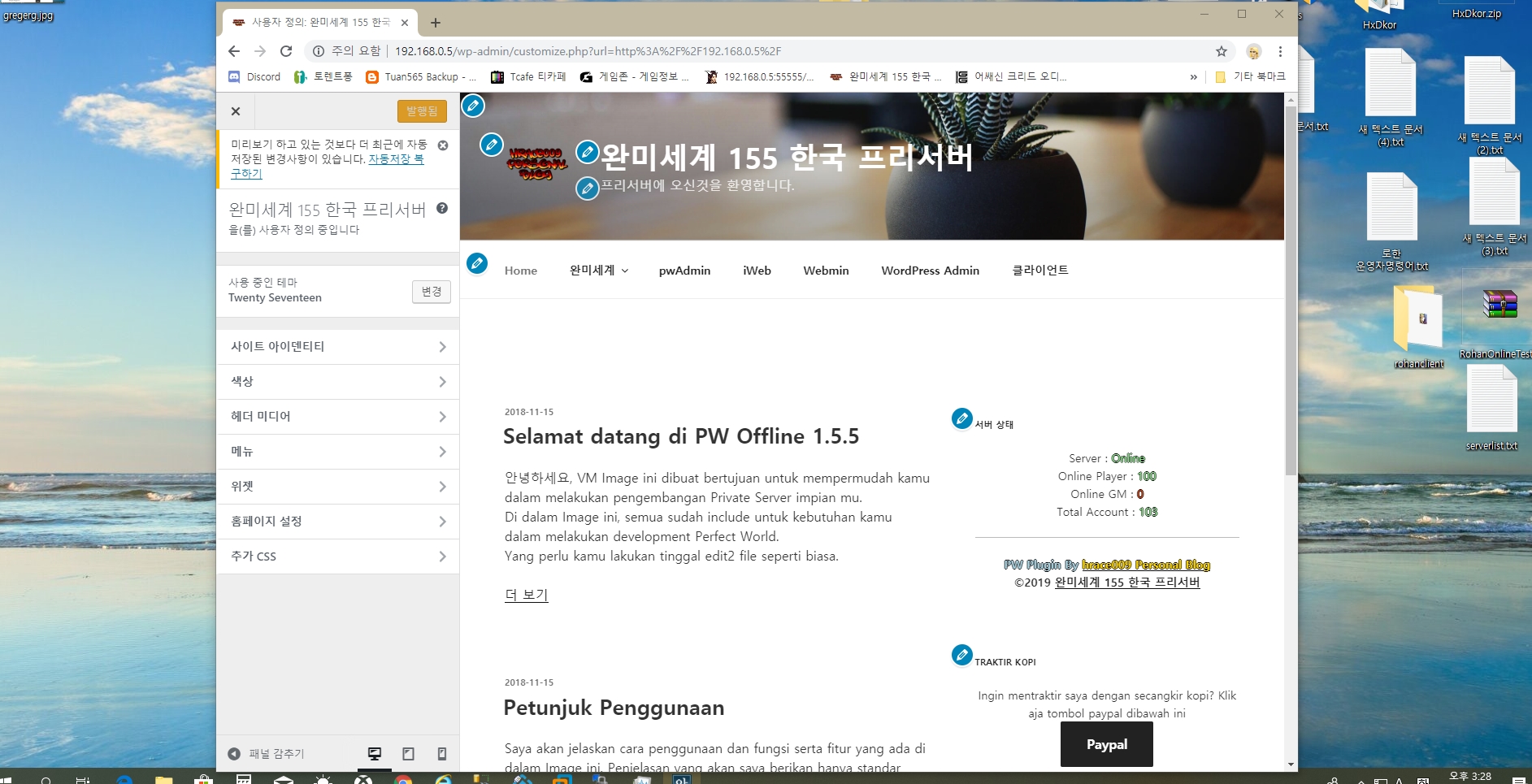The height and width of the screenshot is (784, 1532).
Task: Open pwAdmin from the navigation menu
Action: tap(684, 271)
